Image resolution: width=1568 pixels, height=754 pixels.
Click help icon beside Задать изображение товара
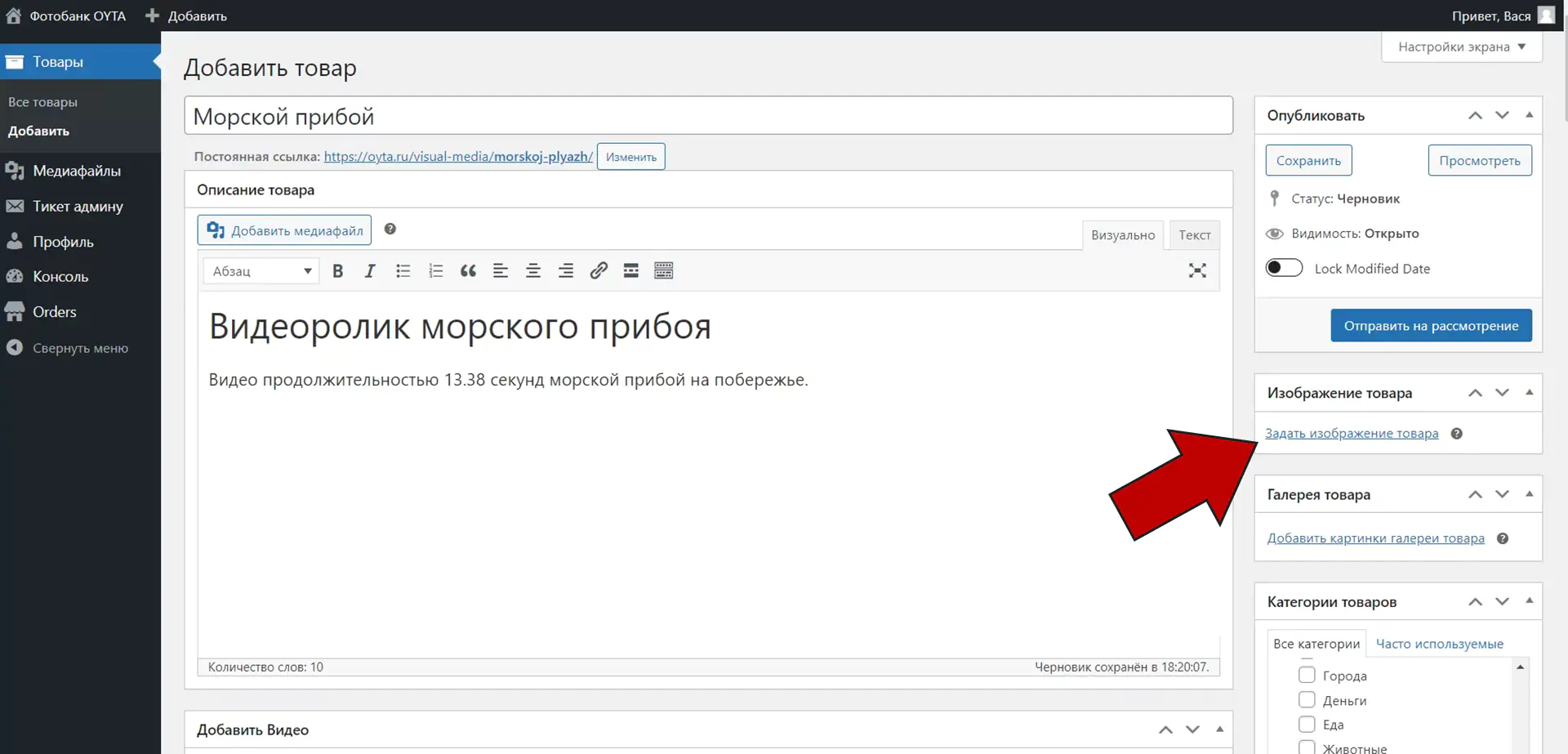pyautogui.click(x=1456, y=434)
